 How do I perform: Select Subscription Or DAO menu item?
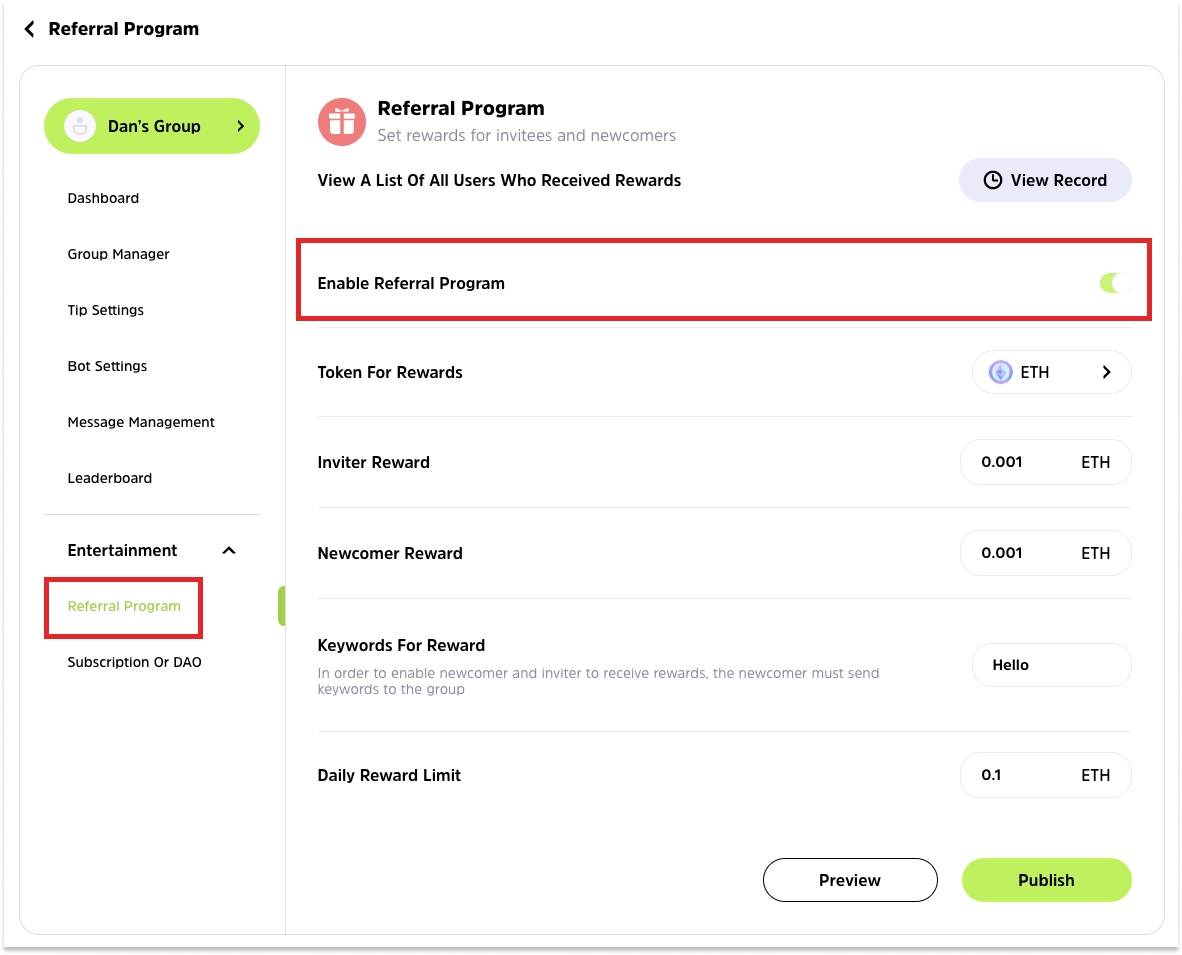pos(134,662)
